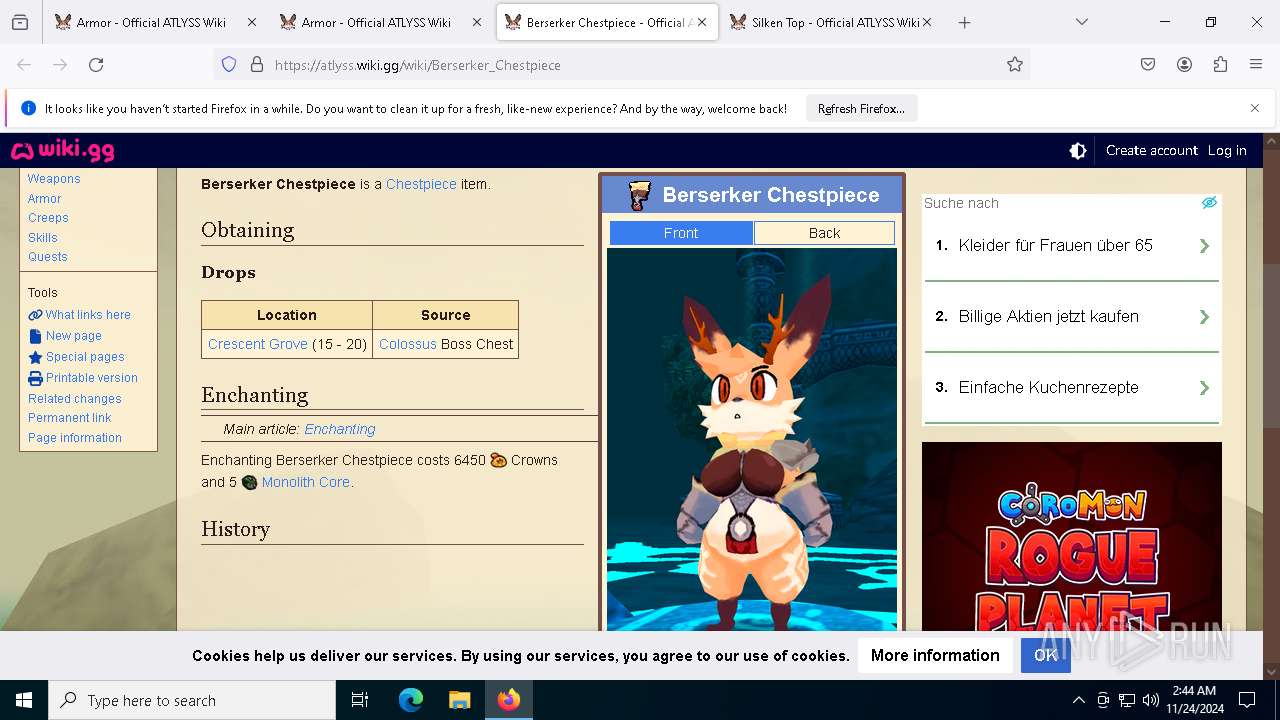This screenshot has width=1280, height=720.
Task: Open Creeps sidebar link
Action: point(48,218)
